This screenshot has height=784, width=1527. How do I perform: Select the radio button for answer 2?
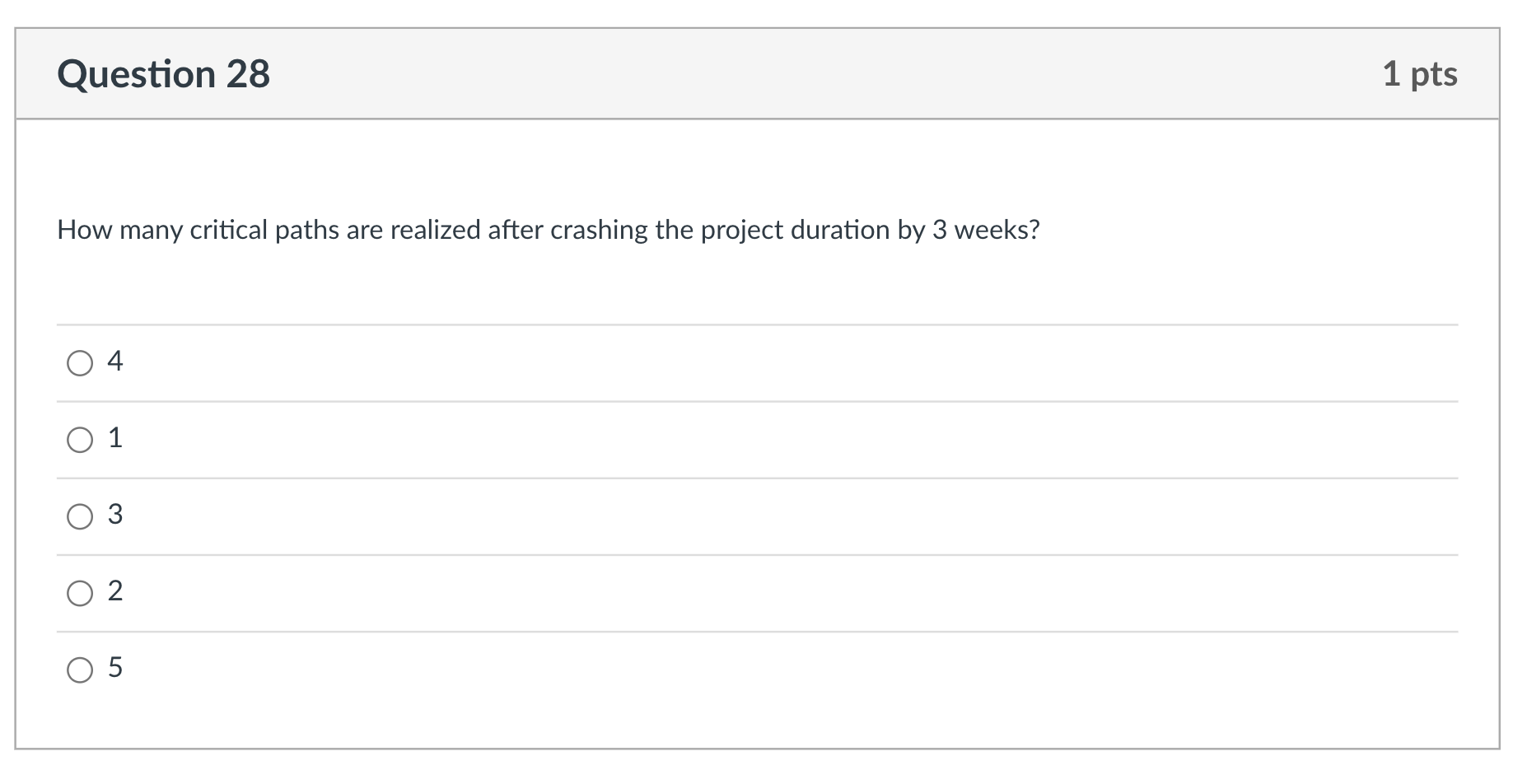pos(80,592)
